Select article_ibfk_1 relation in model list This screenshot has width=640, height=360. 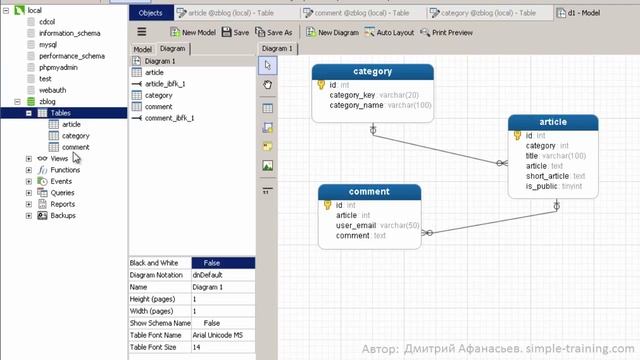pos(165,84)
